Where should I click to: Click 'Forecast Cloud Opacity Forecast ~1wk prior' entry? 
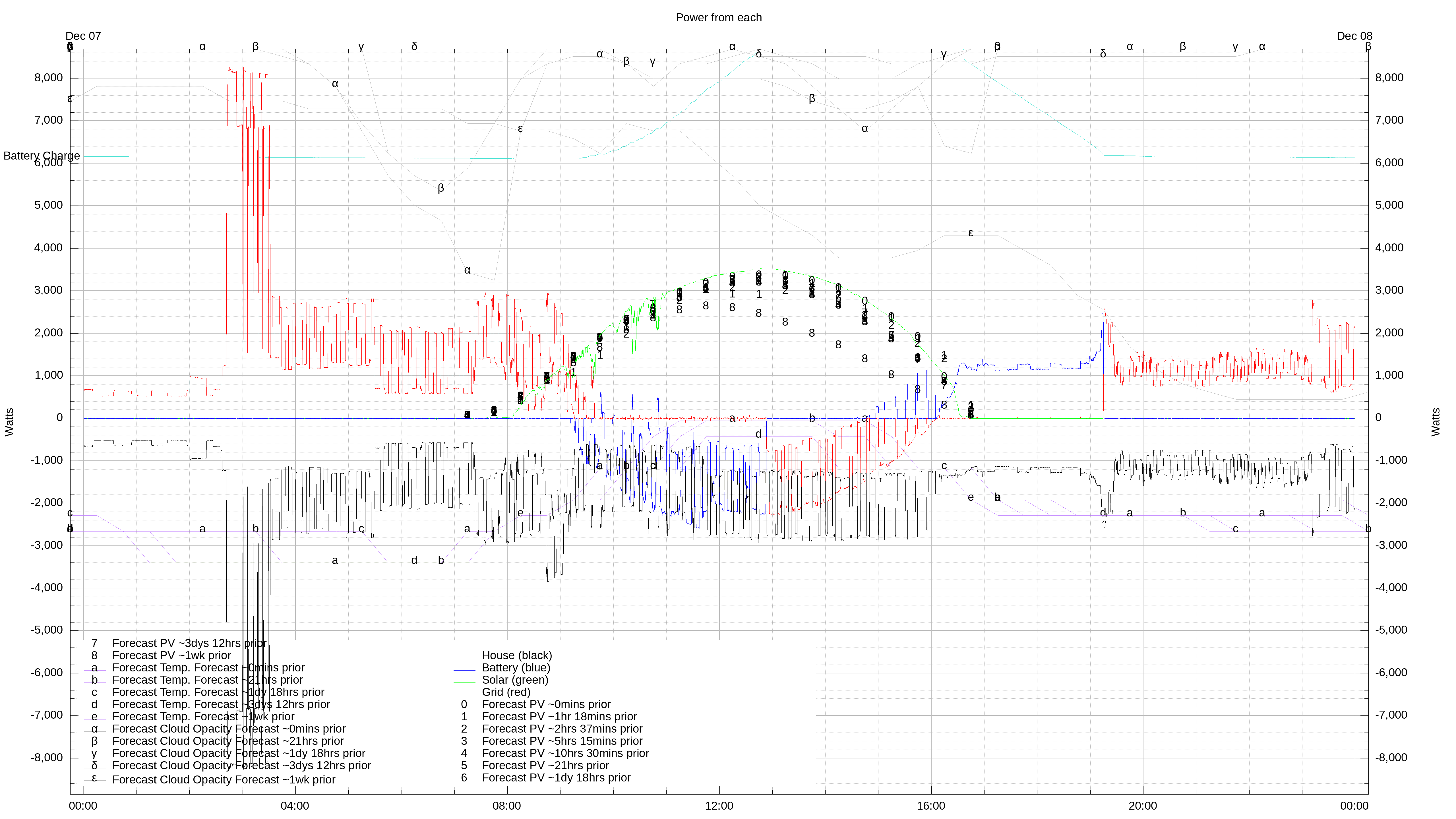point(224,779)
